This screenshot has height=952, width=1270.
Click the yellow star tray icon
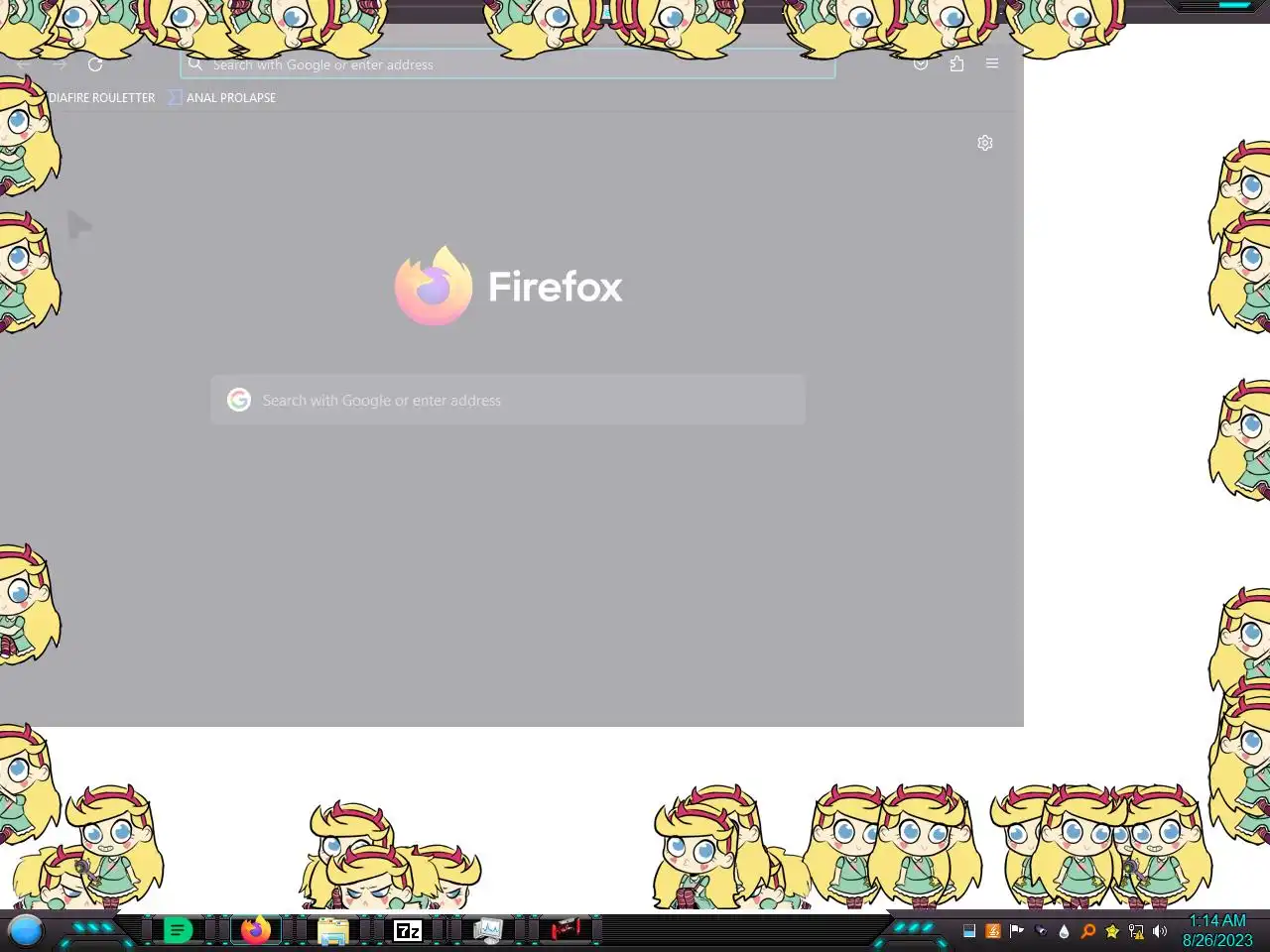[x=1112, y=931]
